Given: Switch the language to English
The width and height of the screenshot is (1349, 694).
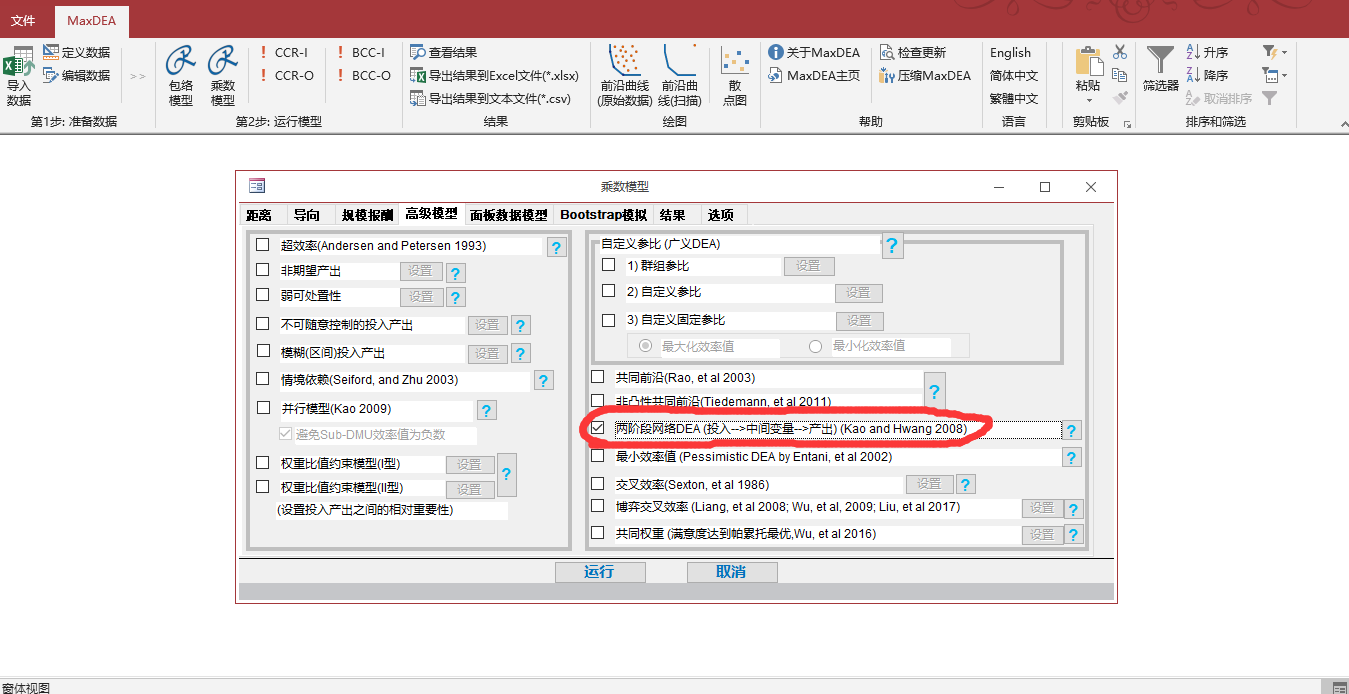Looking at the screenshot, I should (1011, 52).
